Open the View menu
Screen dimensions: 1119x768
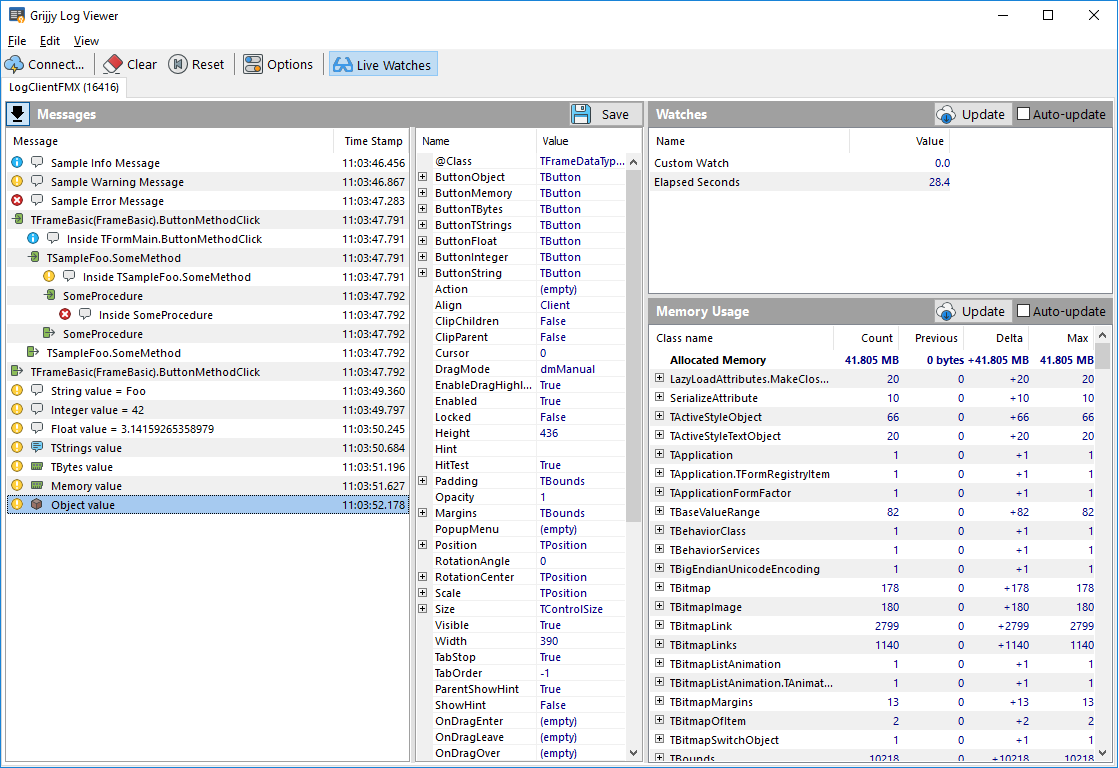[x=86, y=41]
